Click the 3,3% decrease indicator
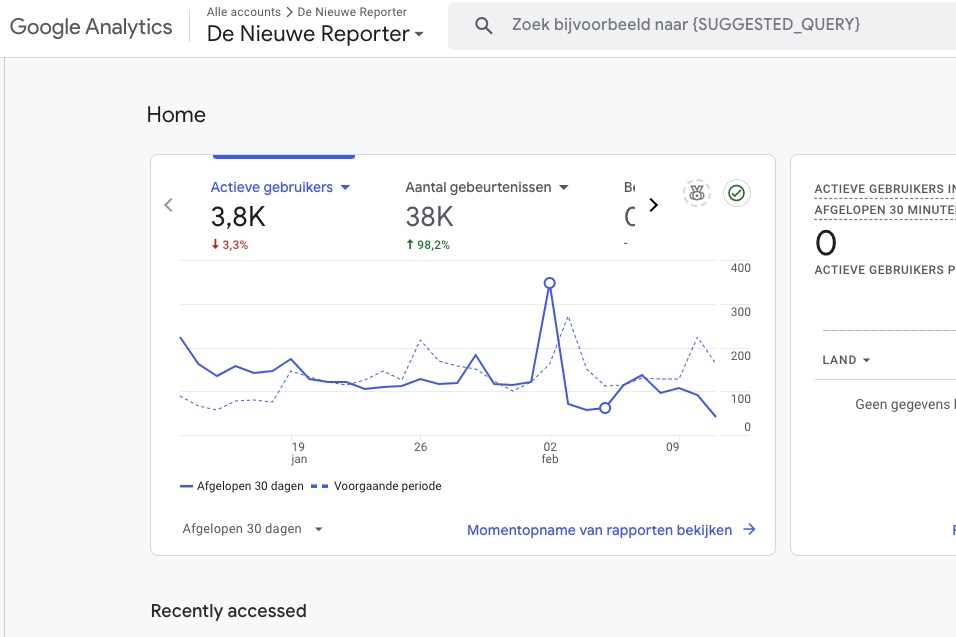The width and height of the screenshot is (956, 637). coord(230,244)
